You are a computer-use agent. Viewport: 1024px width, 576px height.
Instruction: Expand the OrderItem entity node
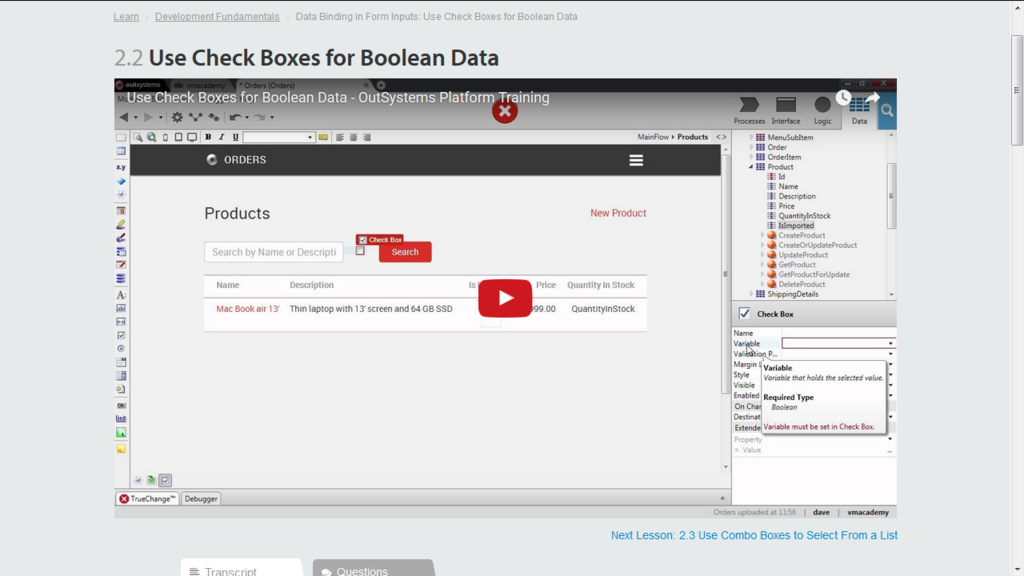(x=751, y=157)
